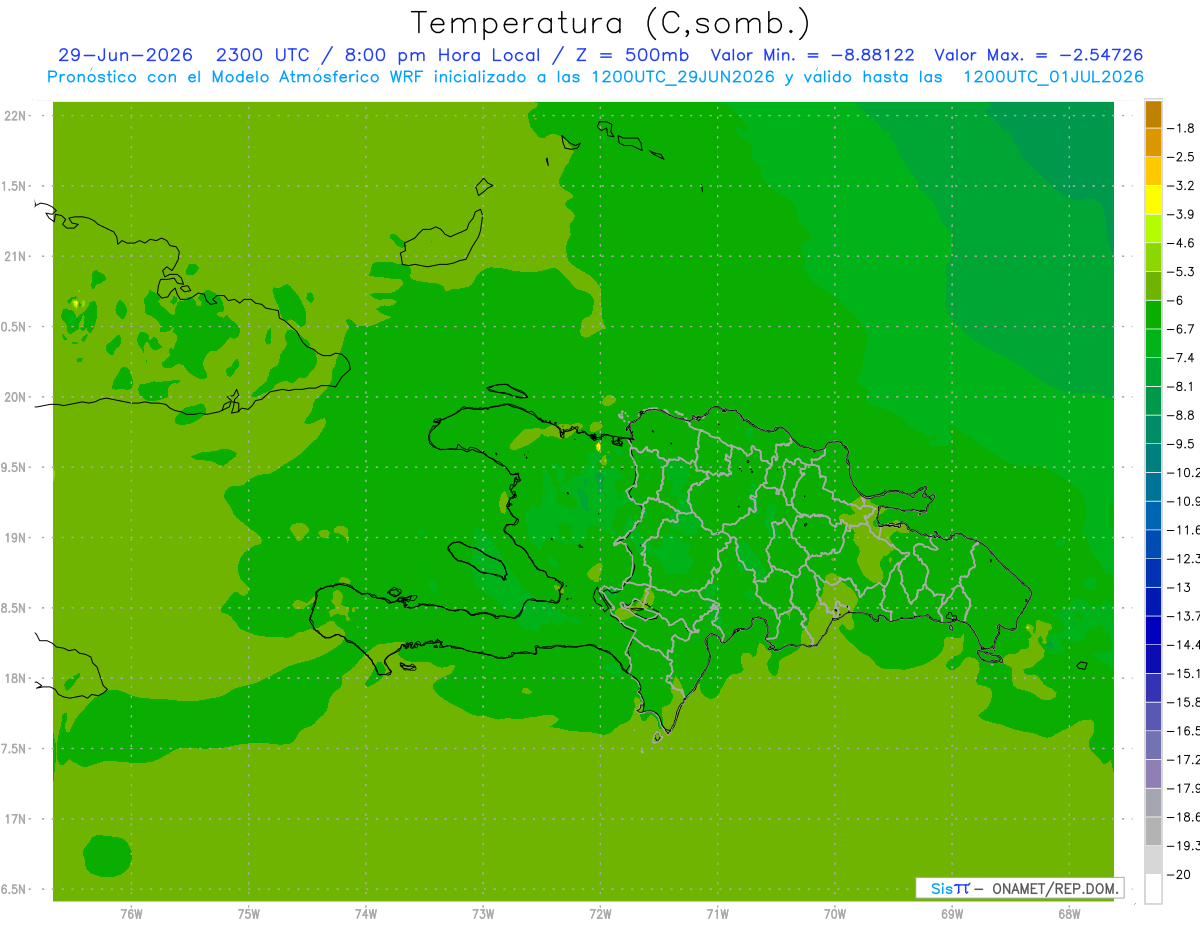The image size is (1200, 927).
Task: Click the '75W' longitude label
Action: click(249, 915)
